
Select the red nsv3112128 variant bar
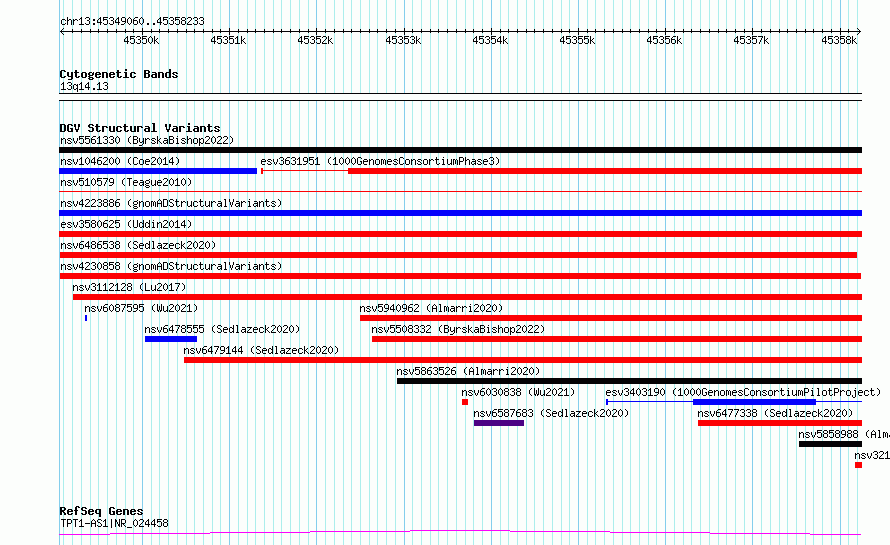point(467,297)
